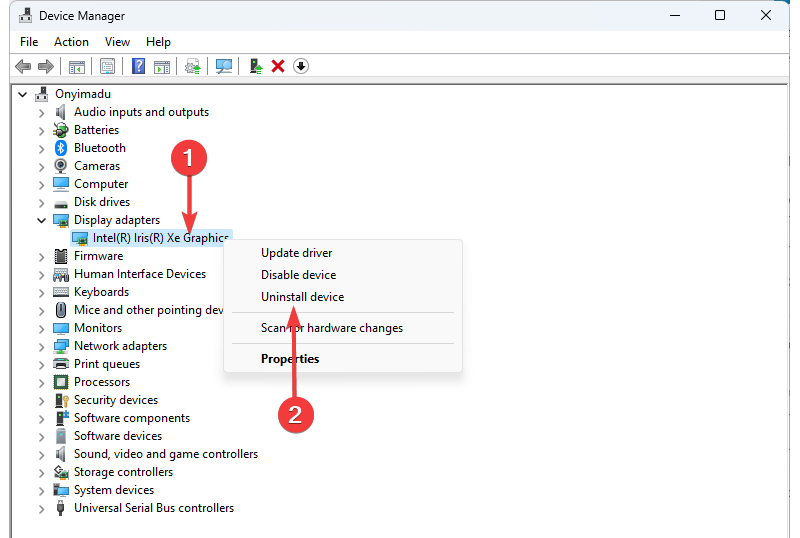The image size is (800, 538).
Task: Expand the Software components category
Action: [x=41, y=419]
